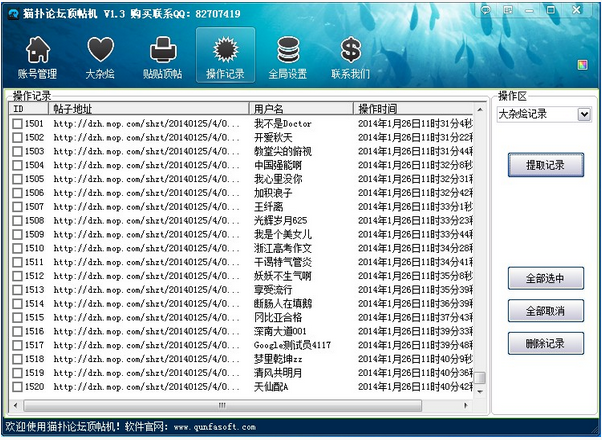
Task: Select username 深南大道001
Action: pyautogui.click(x=280, y=331)
